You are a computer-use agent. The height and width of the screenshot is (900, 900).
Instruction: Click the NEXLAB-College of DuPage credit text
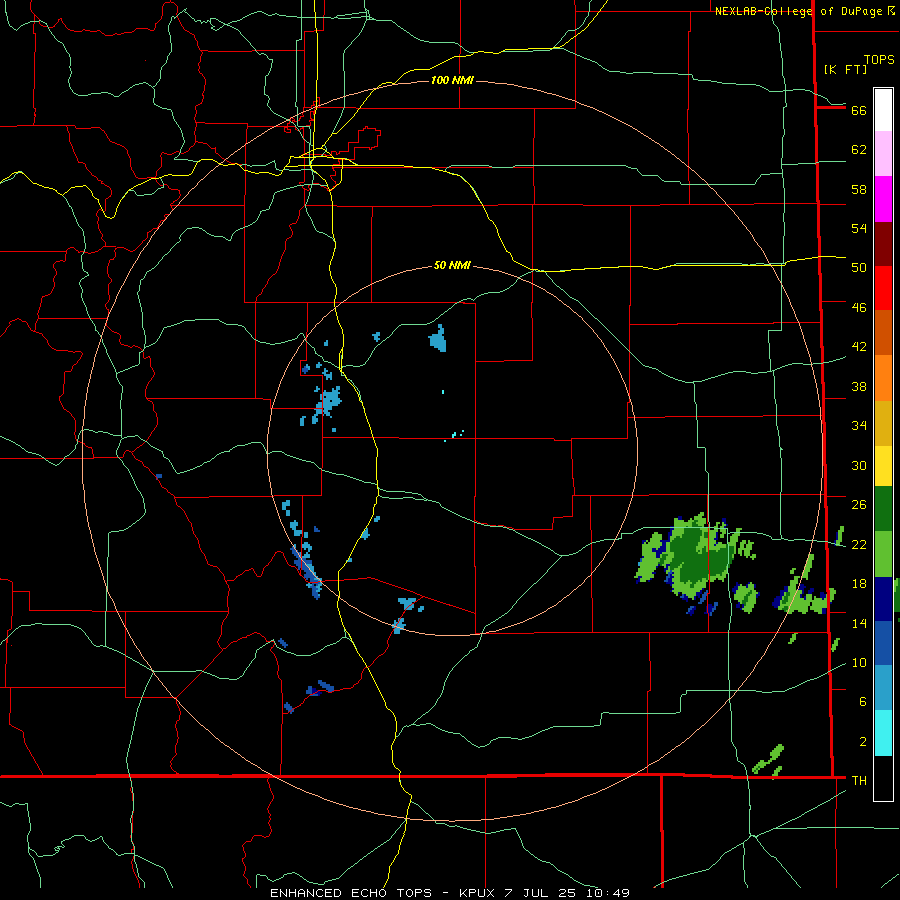coord(805,11)
